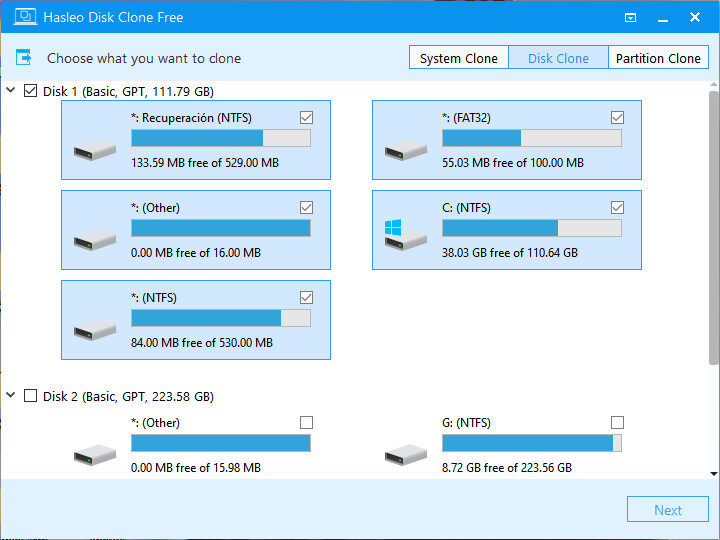
Task: Switch to the Disk Clone tab
Action: pos(558,57)
